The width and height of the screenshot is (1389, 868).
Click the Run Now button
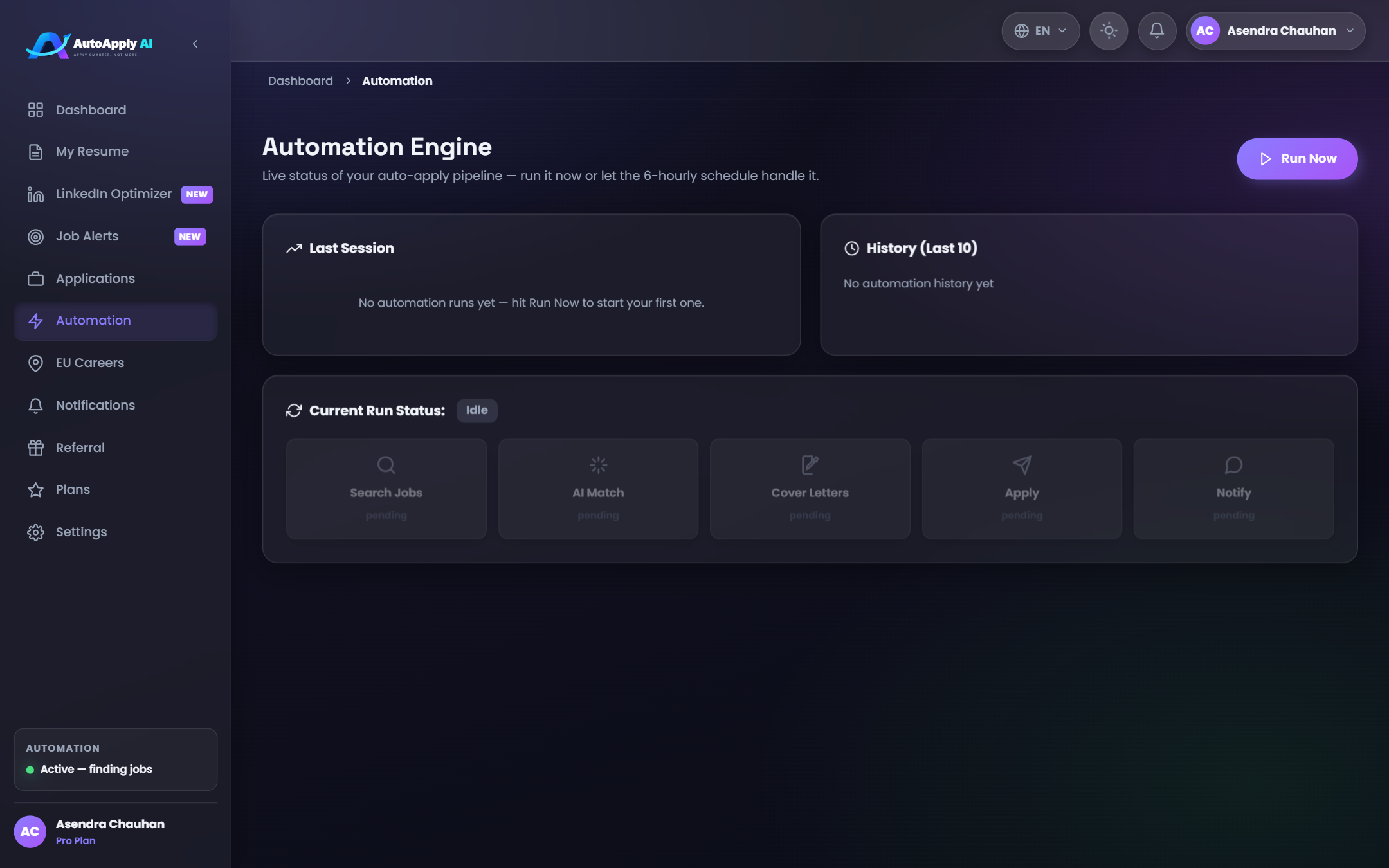tap(1297, 159)
